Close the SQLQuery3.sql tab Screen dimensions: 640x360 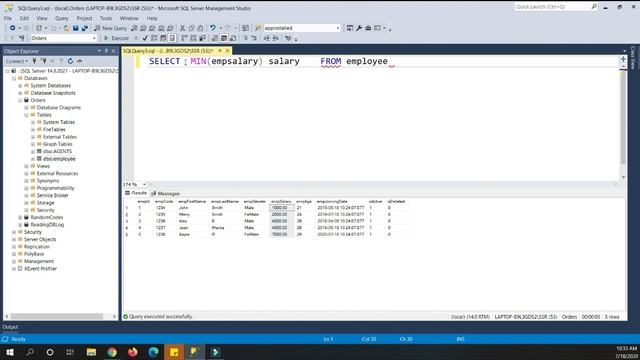pyautogui.click(x=228, y=51)
